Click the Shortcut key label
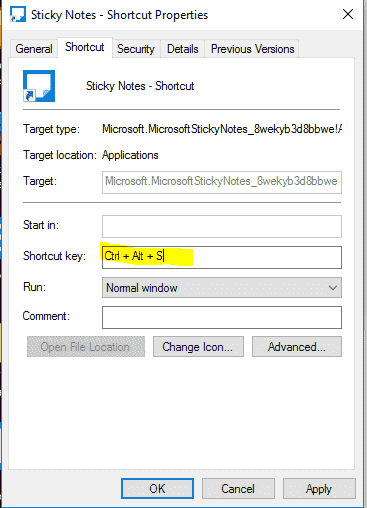Viewport: 367px width, 508px height. pos(54,256)
